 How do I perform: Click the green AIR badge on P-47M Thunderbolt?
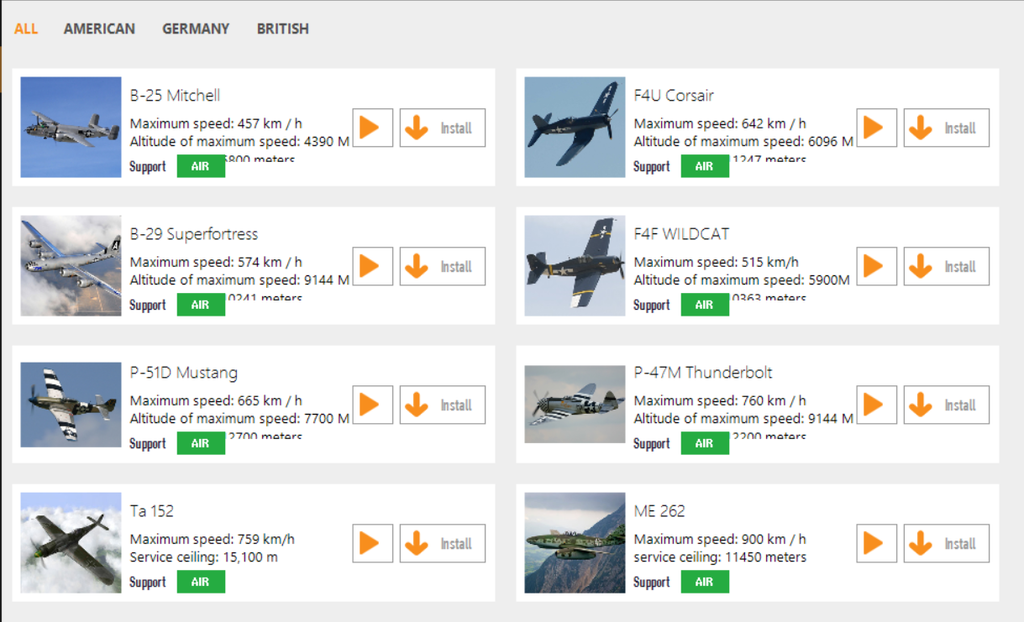point(705,443)
